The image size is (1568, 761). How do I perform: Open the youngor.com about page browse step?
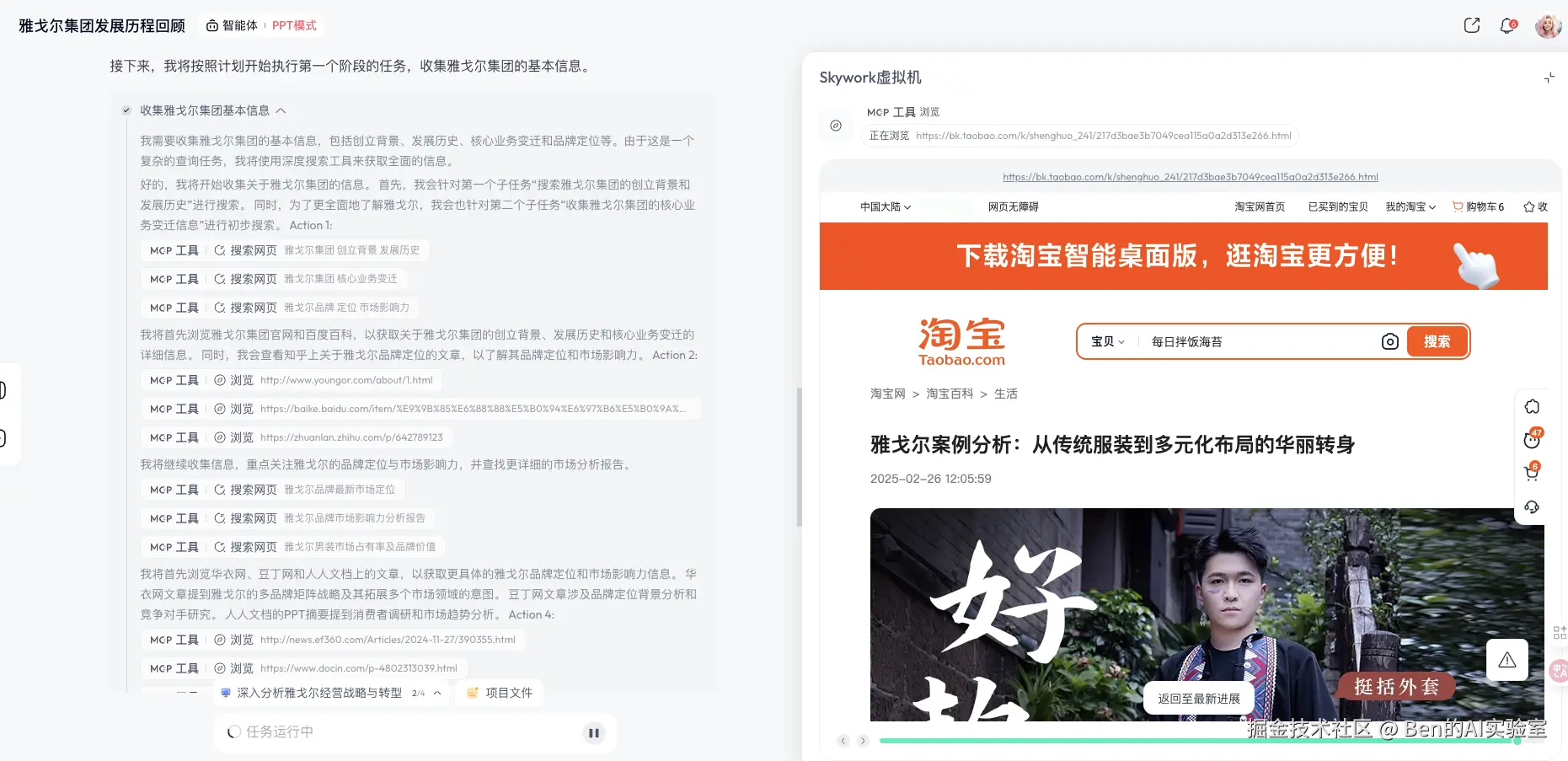(x=292, y=380)
